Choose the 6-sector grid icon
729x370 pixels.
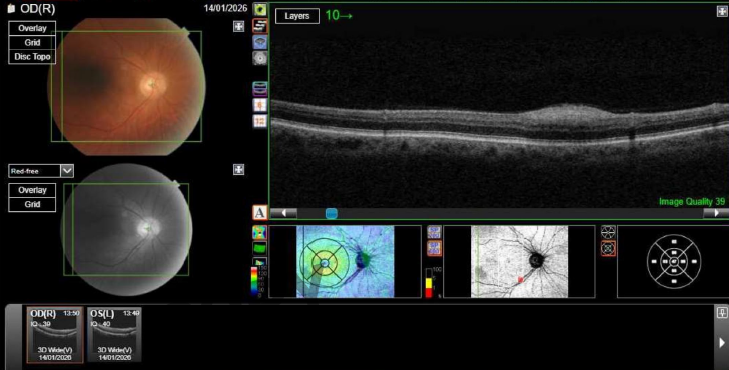point(260,105)
